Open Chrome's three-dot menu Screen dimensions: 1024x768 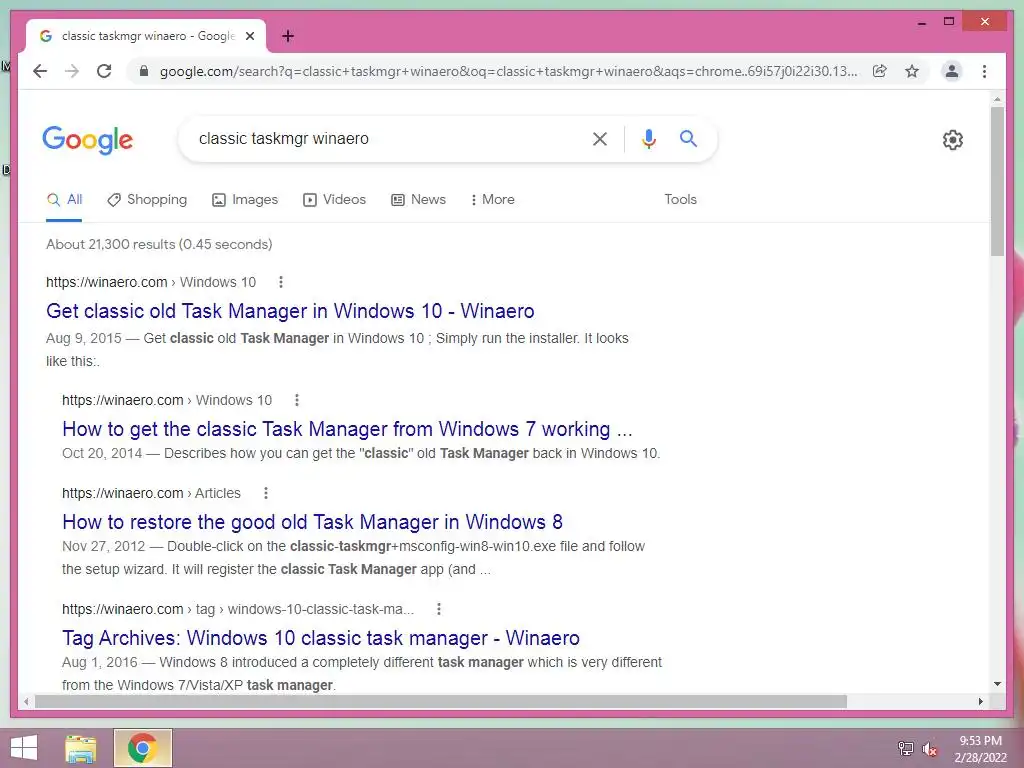(x=984, y=71)
